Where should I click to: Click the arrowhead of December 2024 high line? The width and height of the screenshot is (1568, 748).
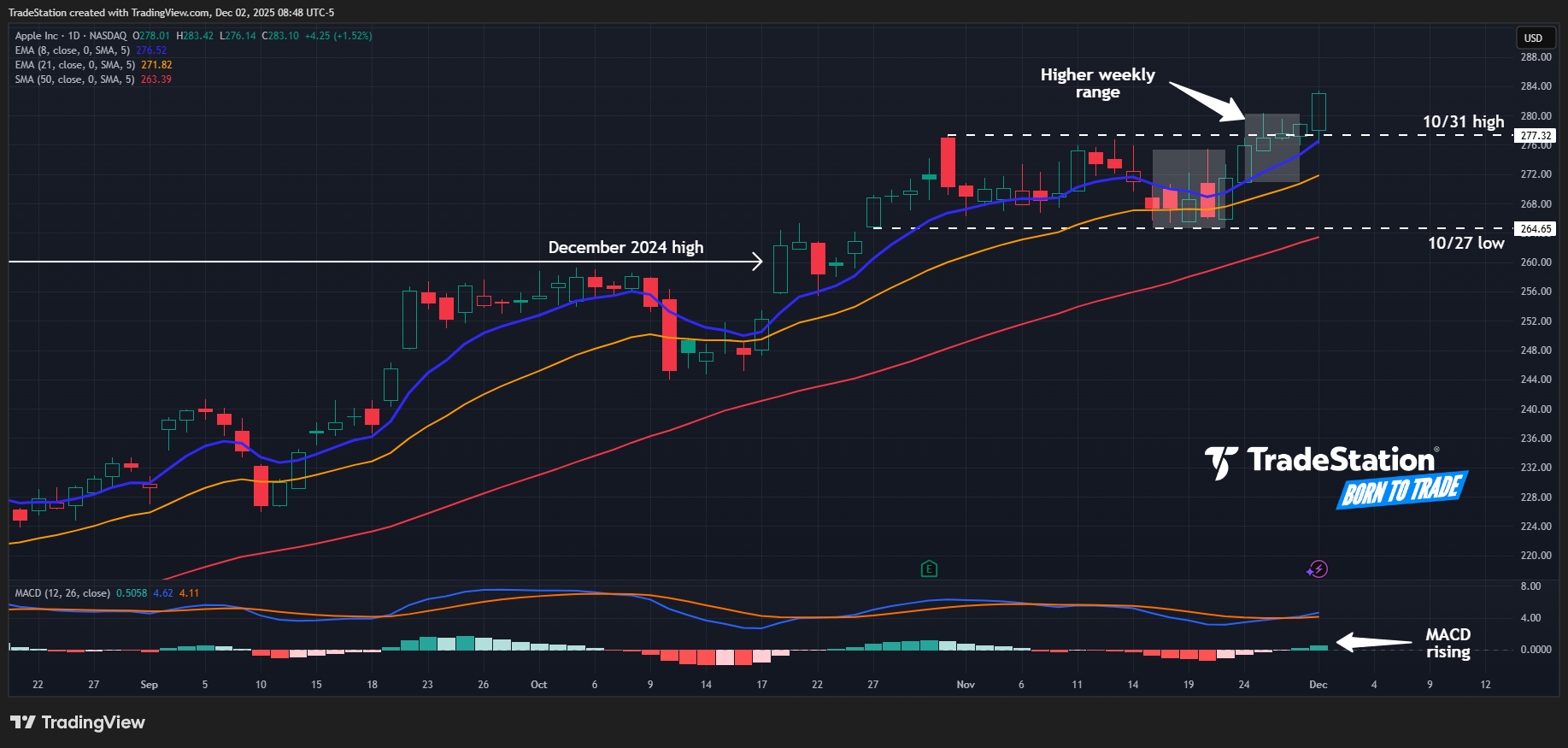pyautogui.click(x=757, y=262)
